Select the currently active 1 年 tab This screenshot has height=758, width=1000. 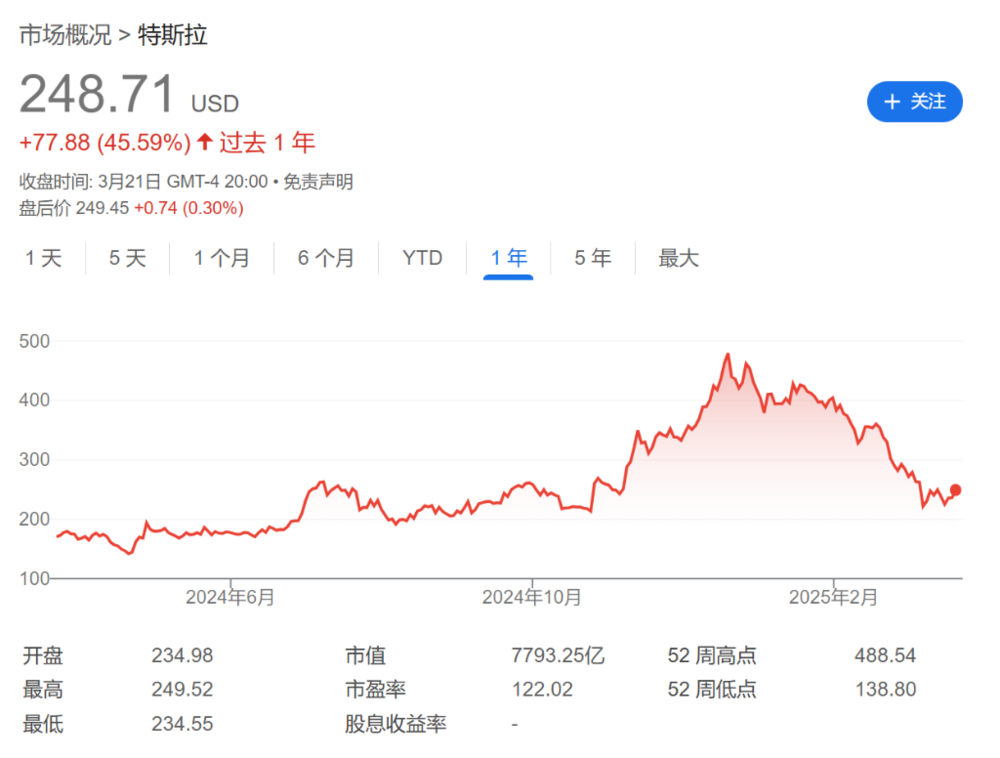pyautogui.click(x=509, y=257)
